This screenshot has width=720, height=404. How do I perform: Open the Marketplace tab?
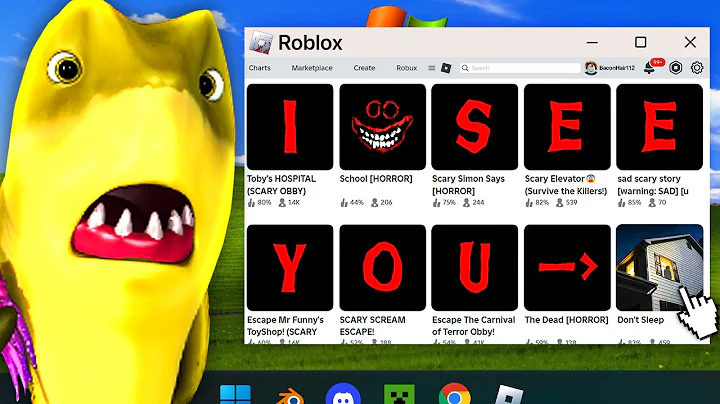[312, 67]
